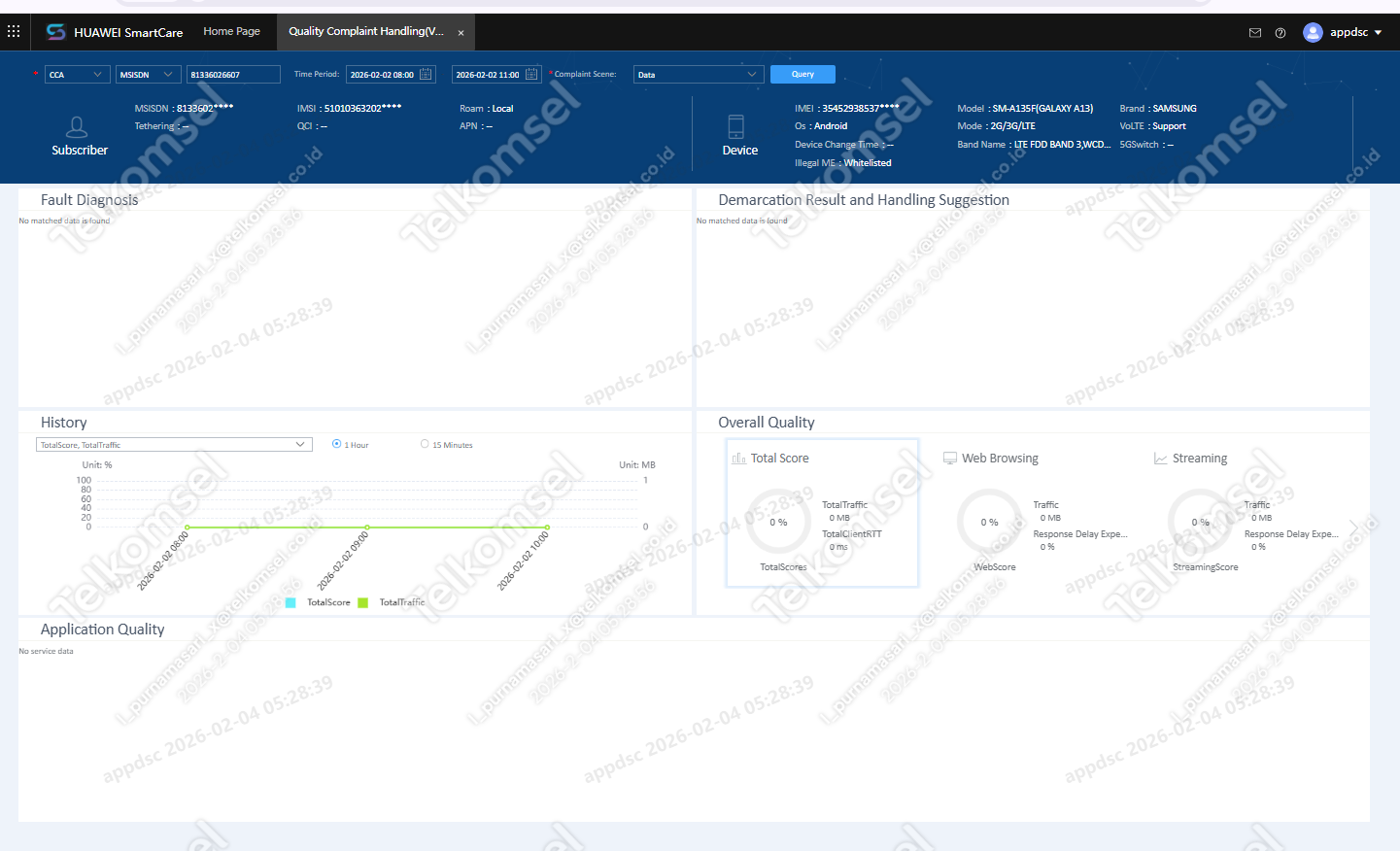The width and height of the screenshot is (1400, 851).
Task: Click the Fault Diagnosis heading
Action: pyautogui.click(x=89, y=200)
